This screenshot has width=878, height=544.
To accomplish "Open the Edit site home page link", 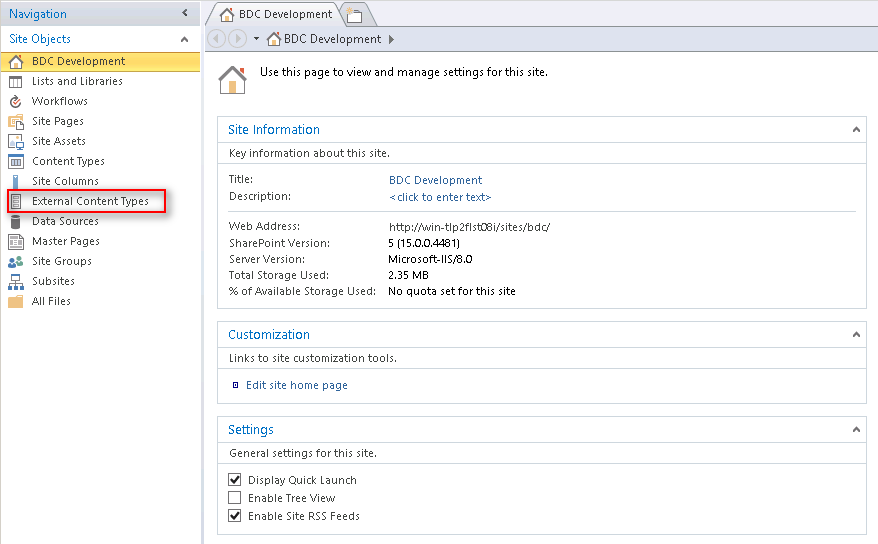I will pyautogui.click(x=297, y=385).
